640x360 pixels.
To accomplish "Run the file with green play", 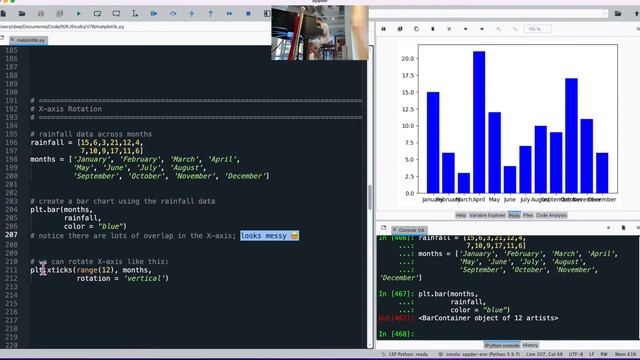I will (78, 14).
